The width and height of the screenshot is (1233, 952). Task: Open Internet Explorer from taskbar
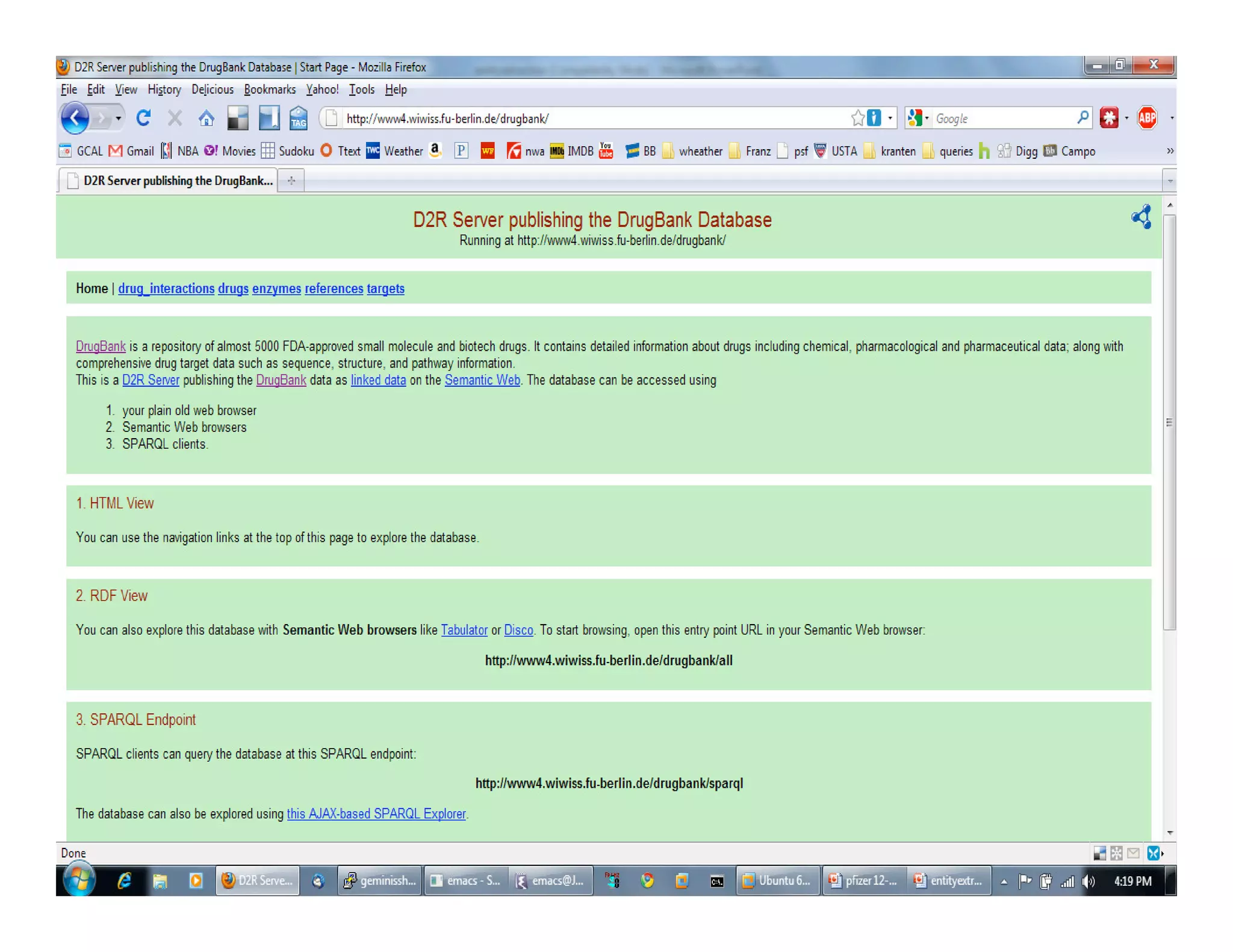(125, 881)
